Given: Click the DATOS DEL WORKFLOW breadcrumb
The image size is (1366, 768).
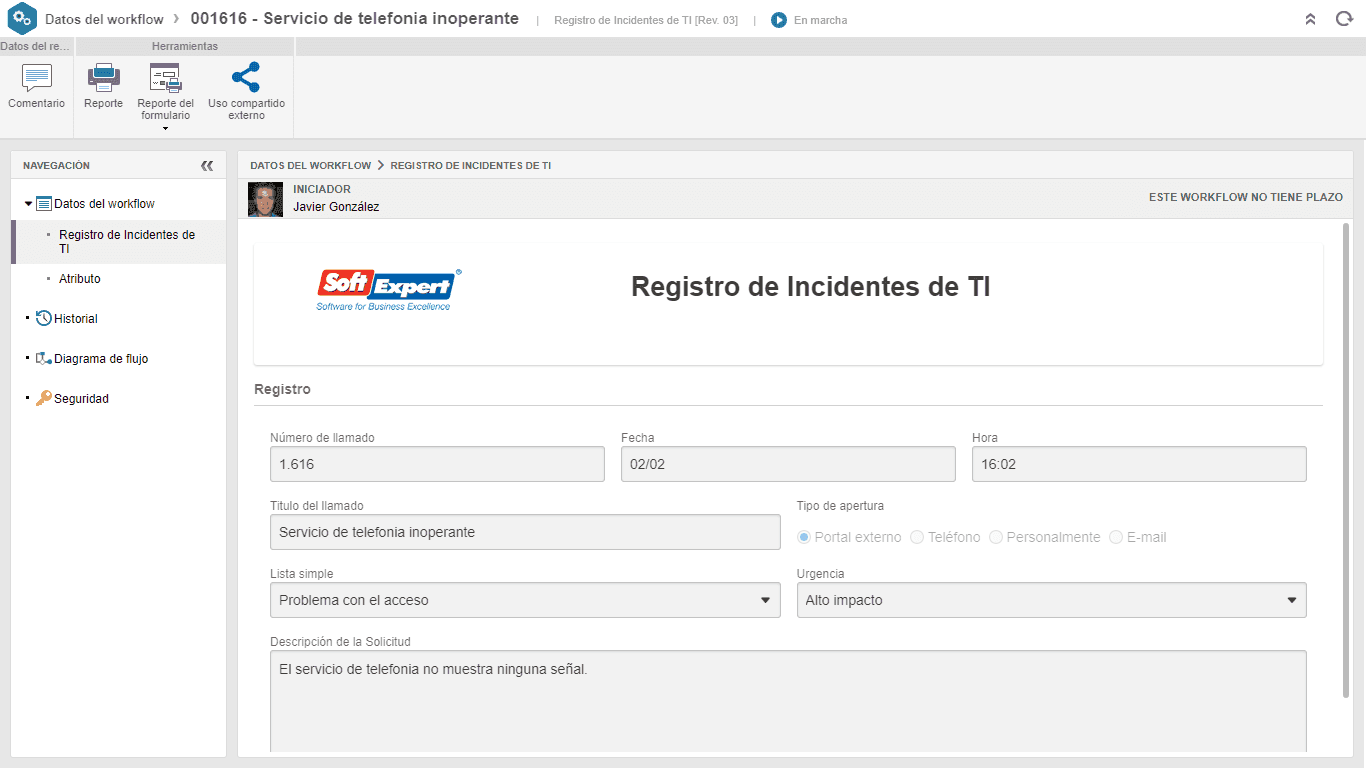Looking at the screenshot, I should pyautogui.click(x=310, y=165).
